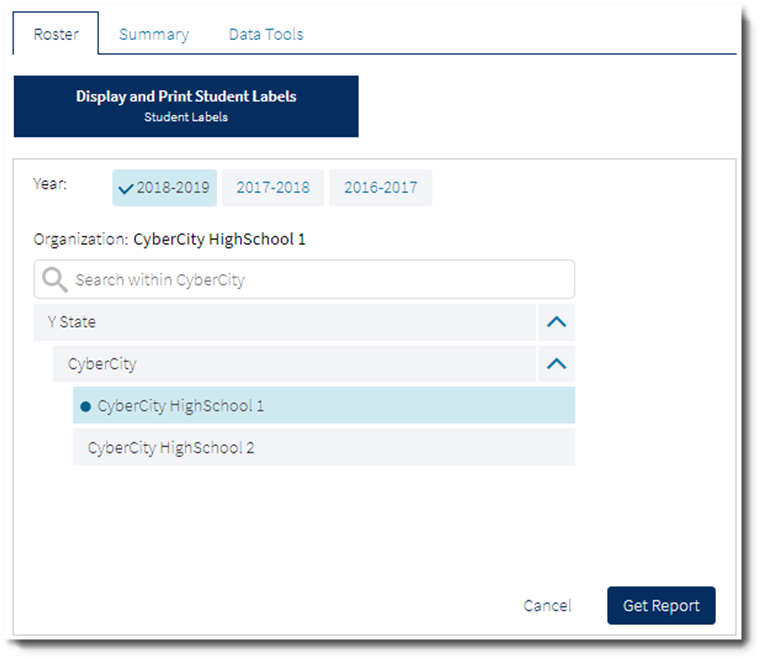Collapse the Y State tree chevron
Viewport: 760px width, 659px height.
click(x=556, y=323)
